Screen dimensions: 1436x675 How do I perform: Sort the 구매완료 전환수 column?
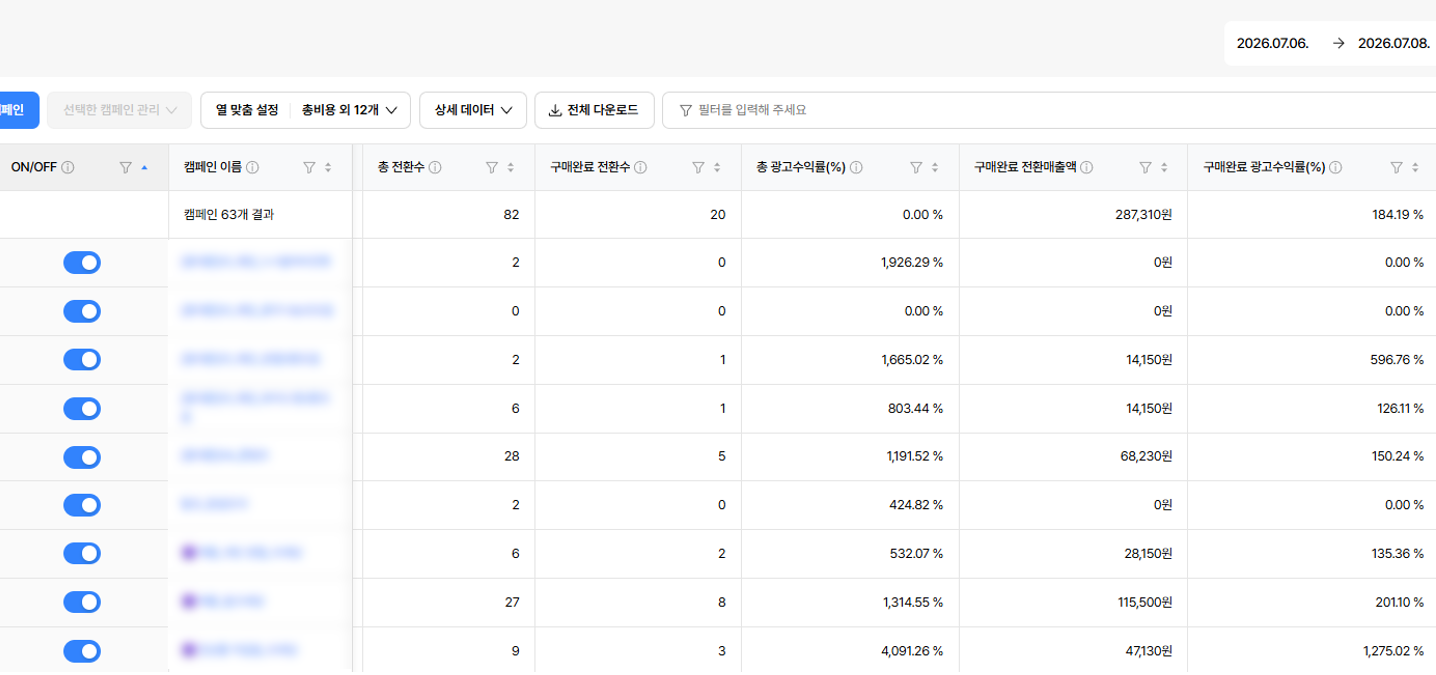[x=717, y=168]
